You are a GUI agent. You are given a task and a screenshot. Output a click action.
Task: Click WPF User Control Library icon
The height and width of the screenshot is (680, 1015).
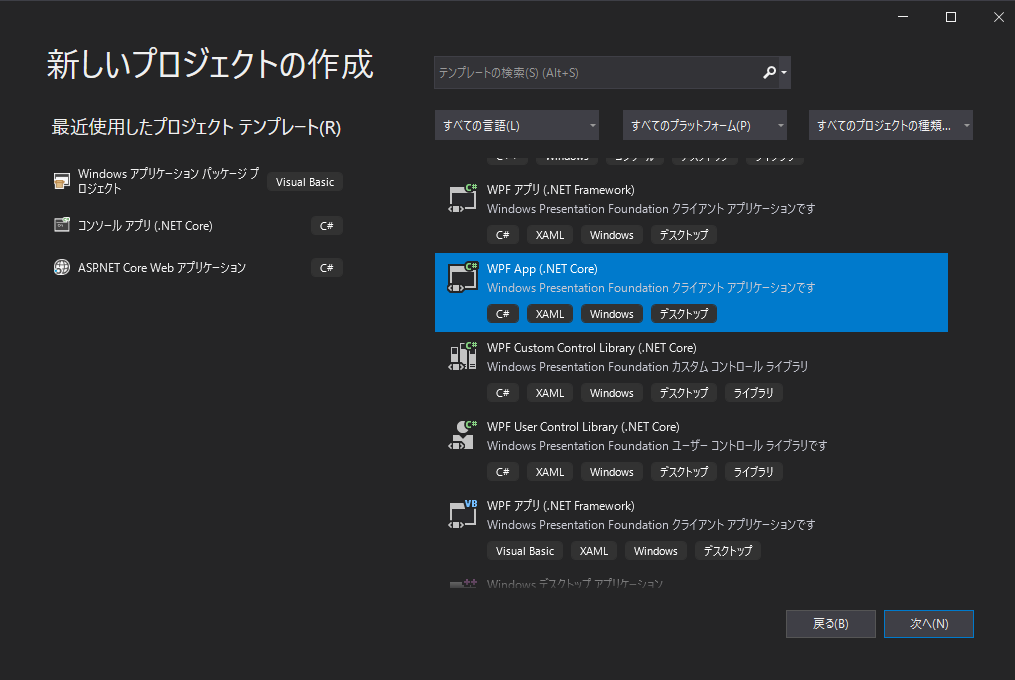(x=463, y=435)
